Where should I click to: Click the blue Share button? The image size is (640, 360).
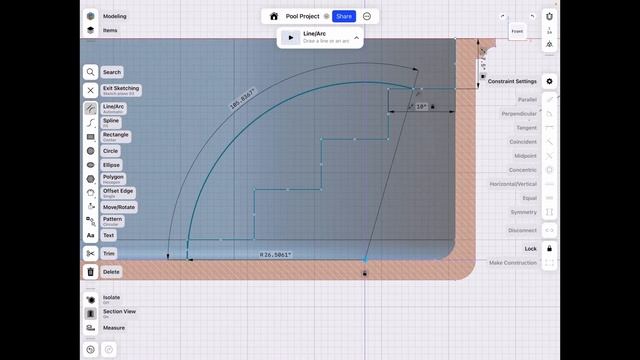point(344,16)
